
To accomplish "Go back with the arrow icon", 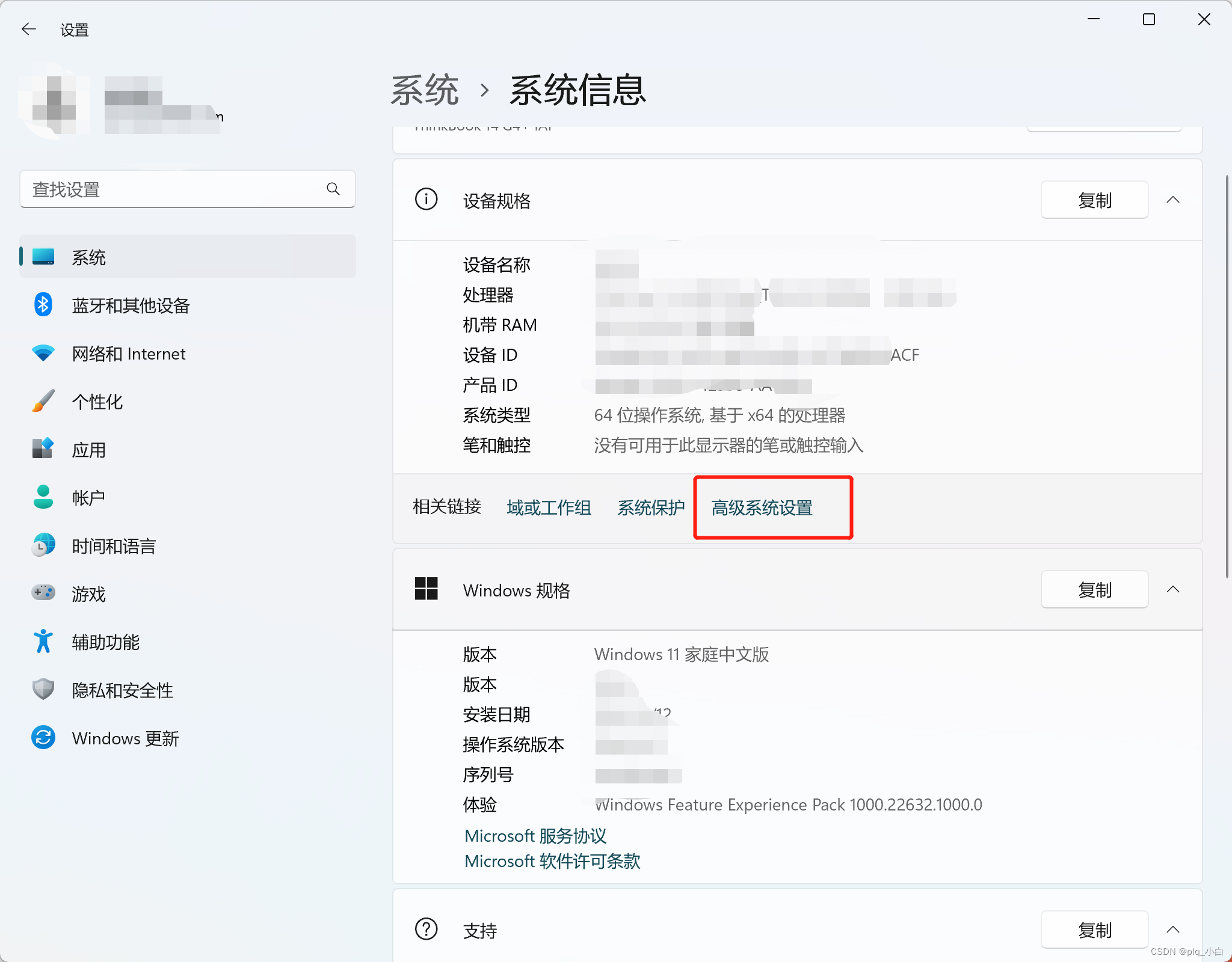I will 28,29.
